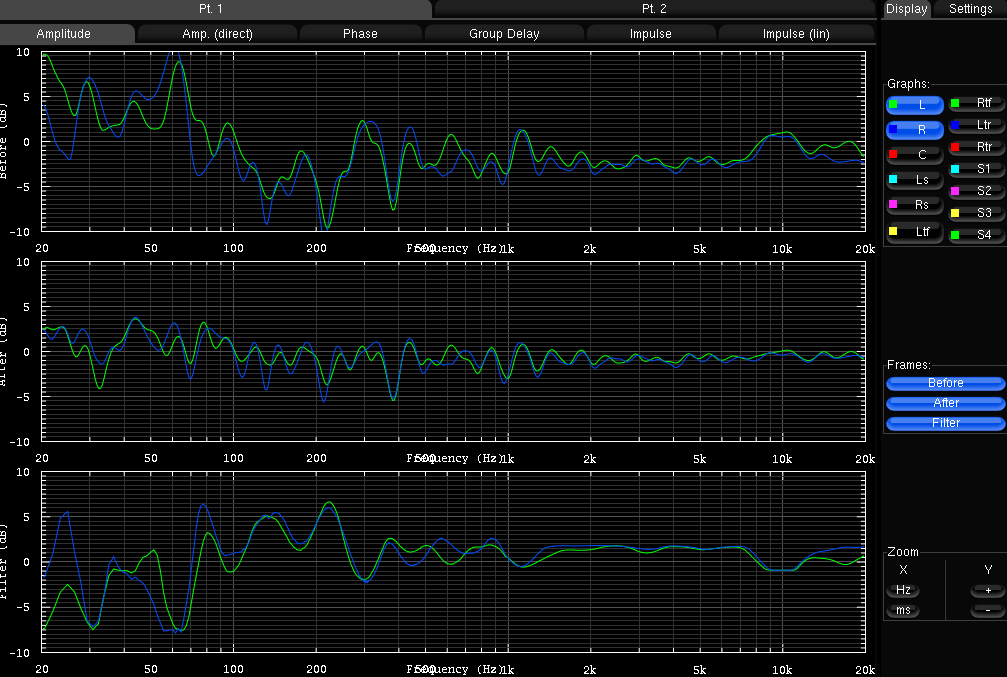Hide the After frame

[945, 403]
